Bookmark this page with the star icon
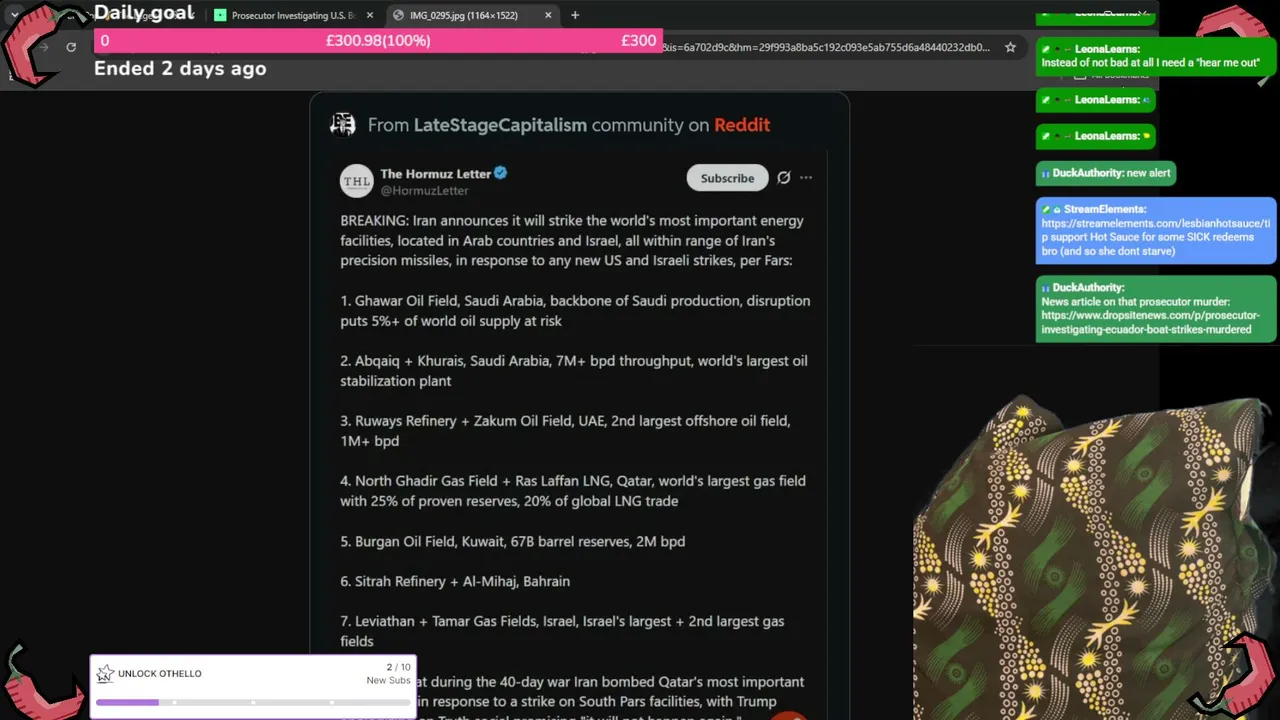The width and height of the screenshot is (1280, 720). [1010, 47]
